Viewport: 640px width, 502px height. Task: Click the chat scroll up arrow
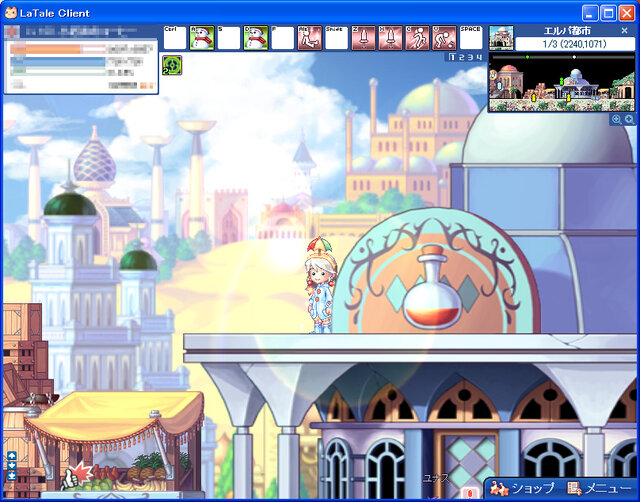pos(11,456)
